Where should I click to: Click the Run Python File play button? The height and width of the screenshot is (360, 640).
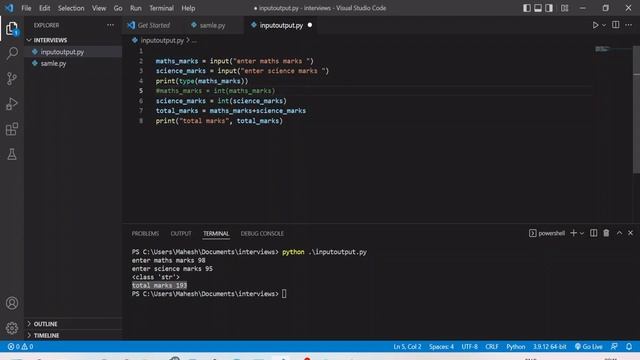[x=595, y=25]
